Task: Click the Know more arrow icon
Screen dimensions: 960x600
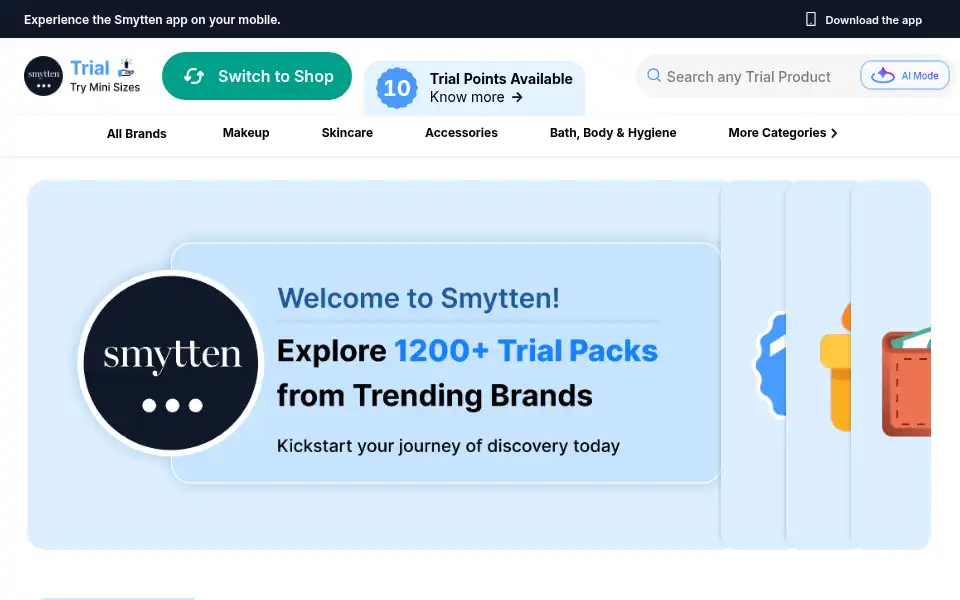Action: tap(517, 97)
